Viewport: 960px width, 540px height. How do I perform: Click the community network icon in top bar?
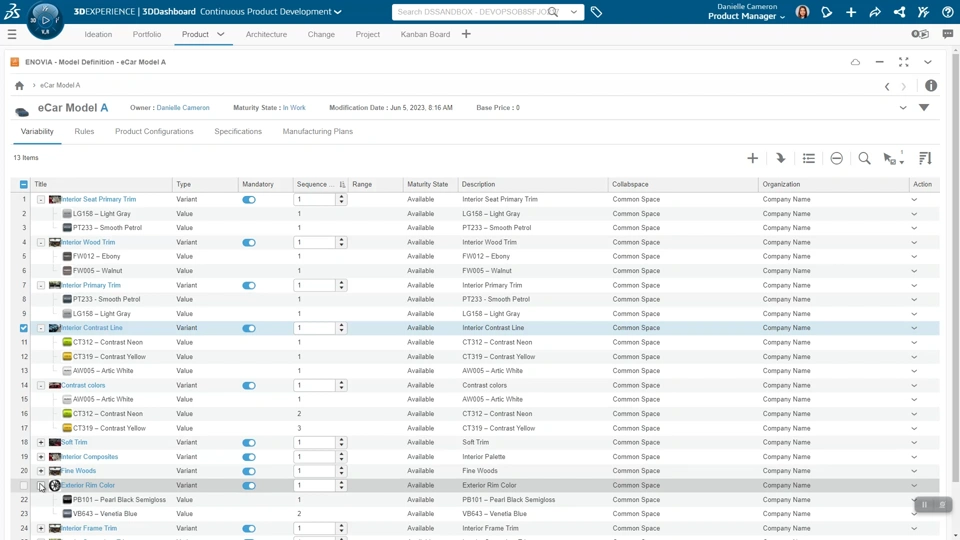point(899,12)
